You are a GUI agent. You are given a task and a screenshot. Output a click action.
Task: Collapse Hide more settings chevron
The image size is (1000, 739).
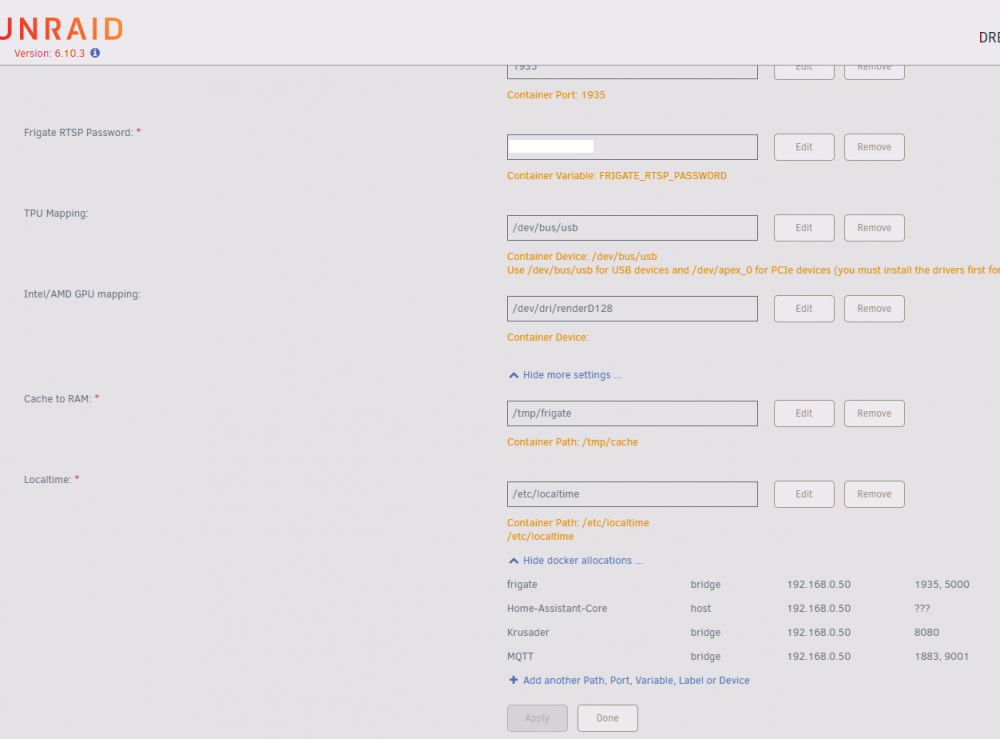point(513,376)
